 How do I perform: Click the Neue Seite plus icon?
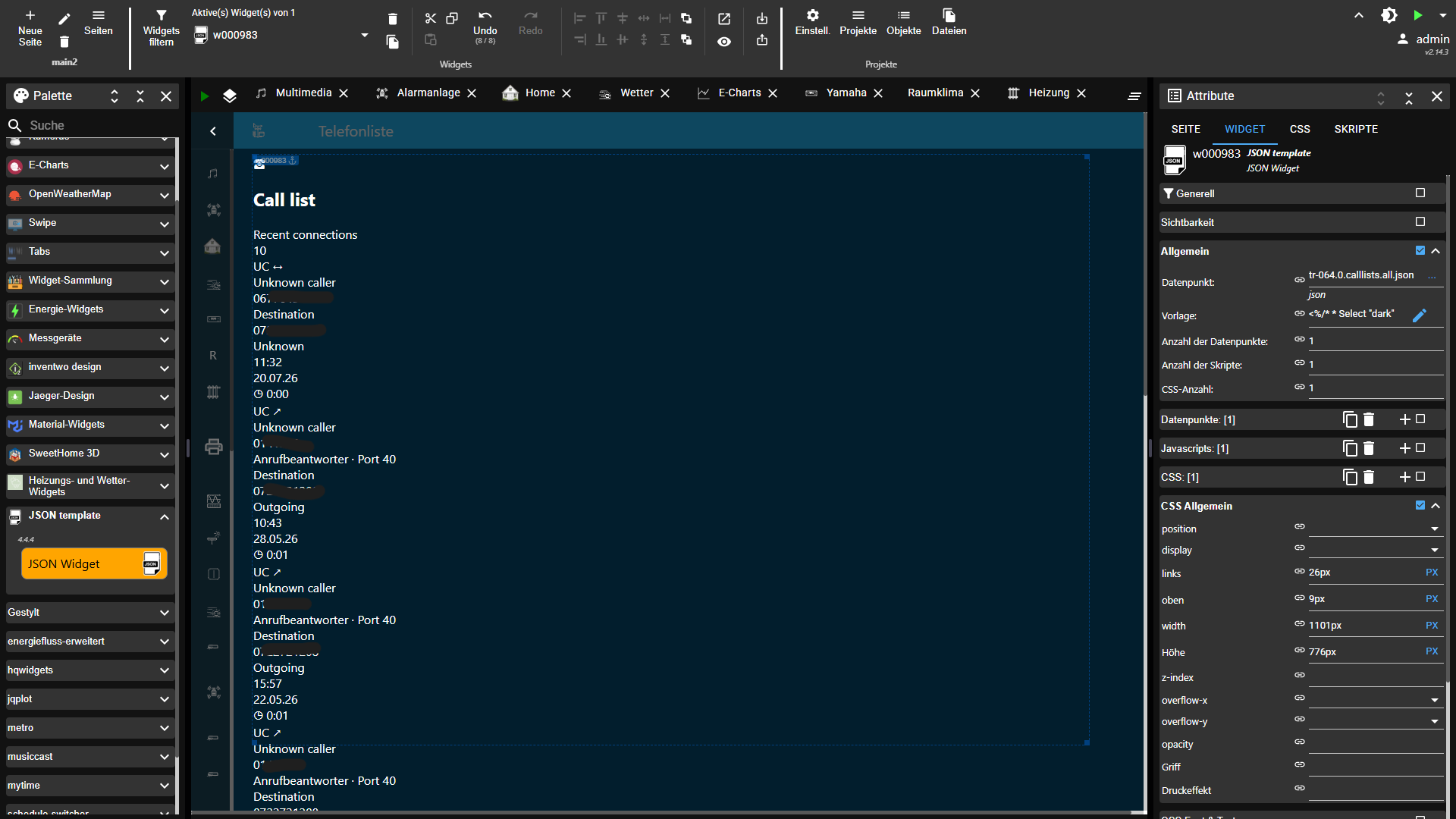click(x=30, y=15)
